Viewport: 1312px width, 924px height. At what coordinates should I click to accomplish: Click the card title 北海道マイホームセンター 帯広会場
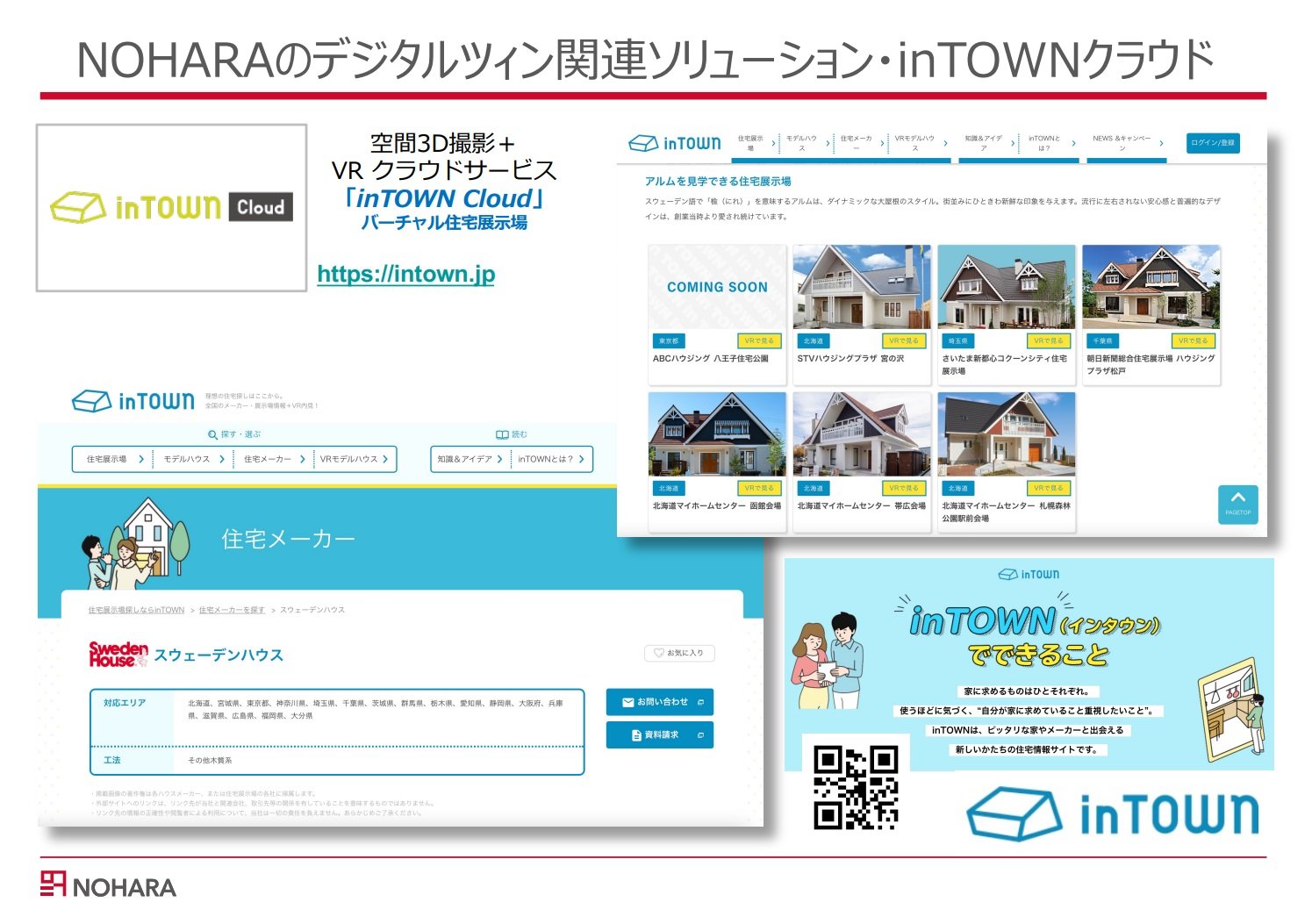(862, 505)
